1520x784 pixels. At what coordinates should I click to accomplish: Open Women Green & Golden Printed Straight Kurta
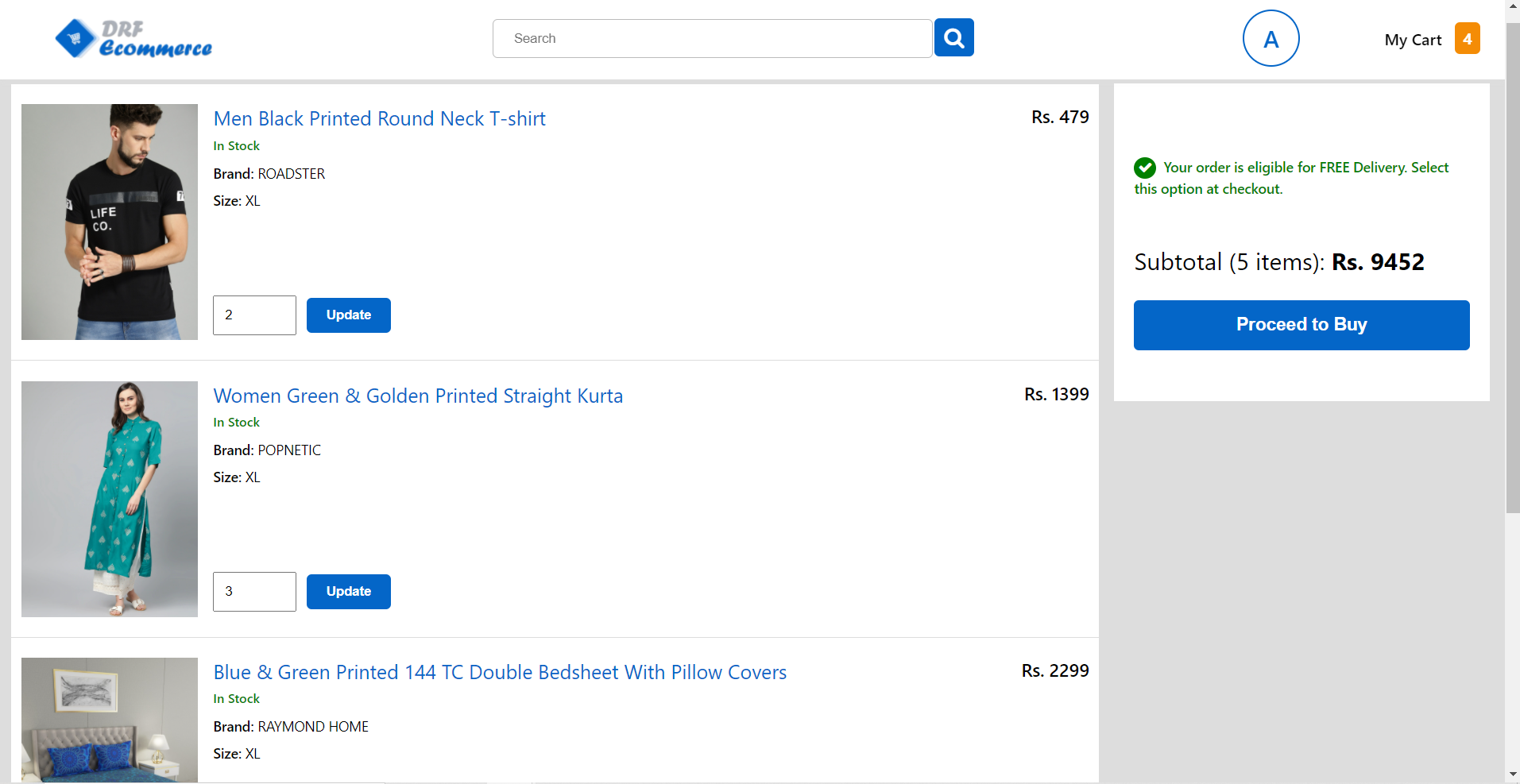pos(418,396)
